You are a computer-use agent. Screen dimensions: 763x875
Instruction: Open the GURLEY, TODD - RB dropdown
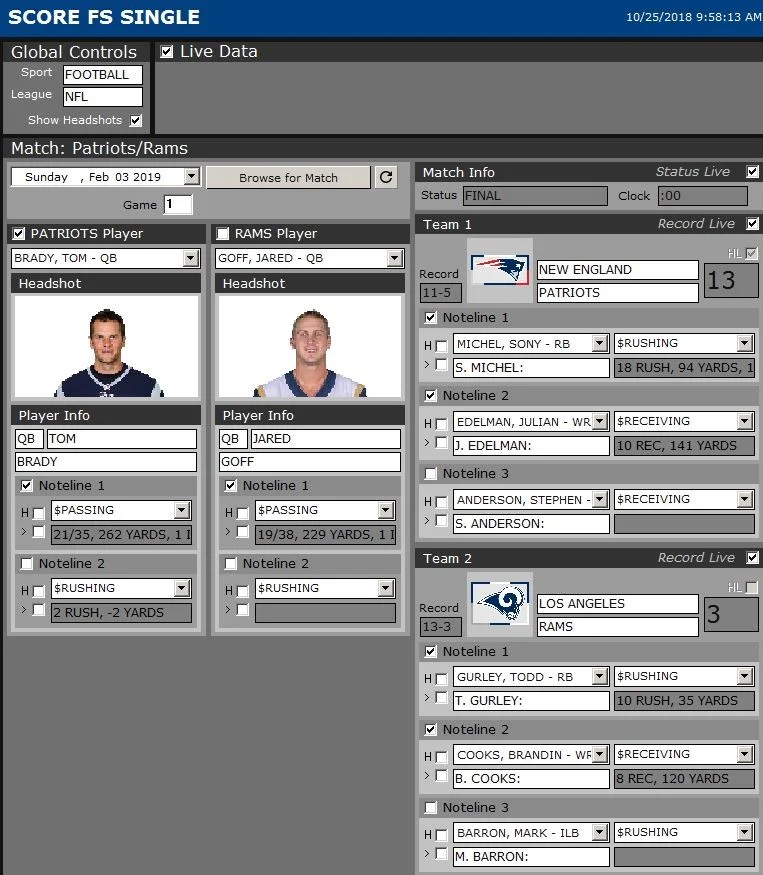(x=599, y=676)
